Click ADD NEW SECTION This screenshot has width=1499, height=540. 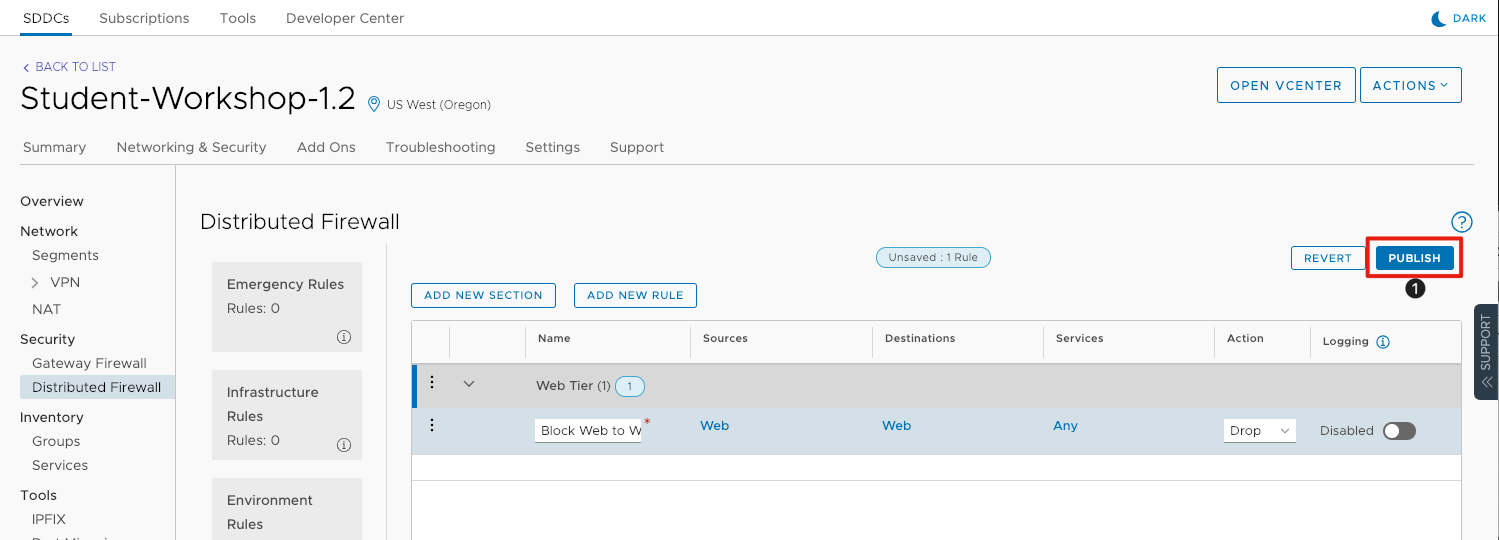pyautogui.click(x=483, y=295)
